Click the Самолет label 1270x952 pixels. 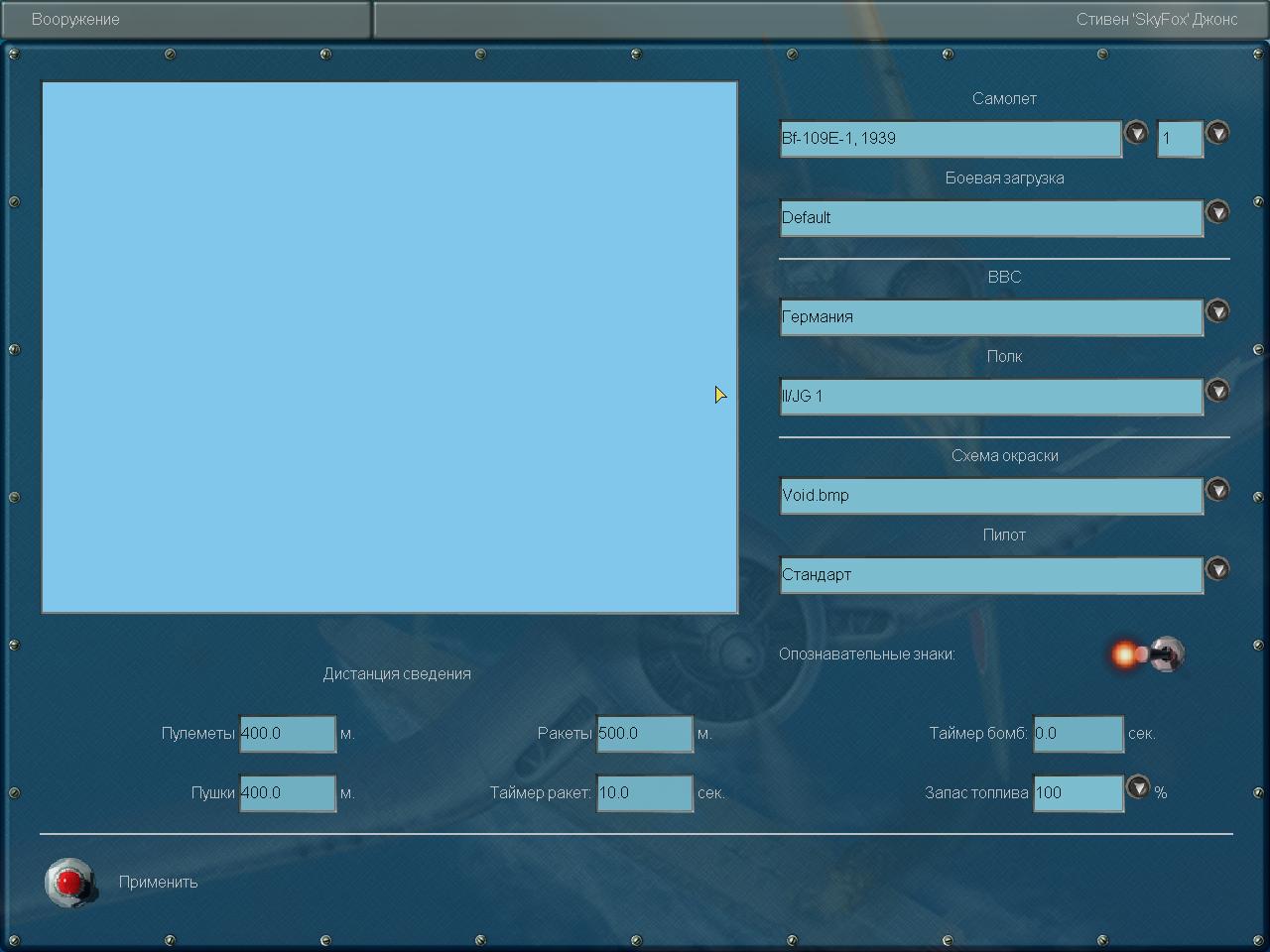pos(1004,98)
